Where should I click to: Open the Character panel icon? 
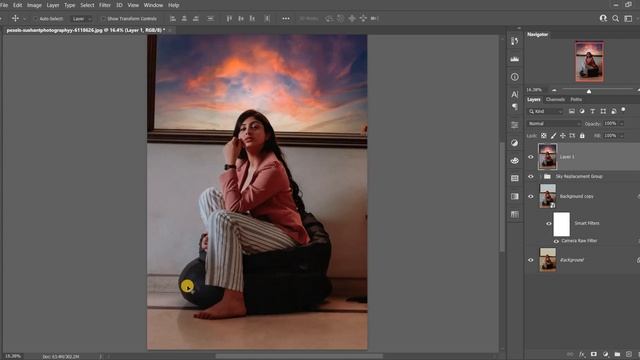pyautogui.click(x=515, y=94)
